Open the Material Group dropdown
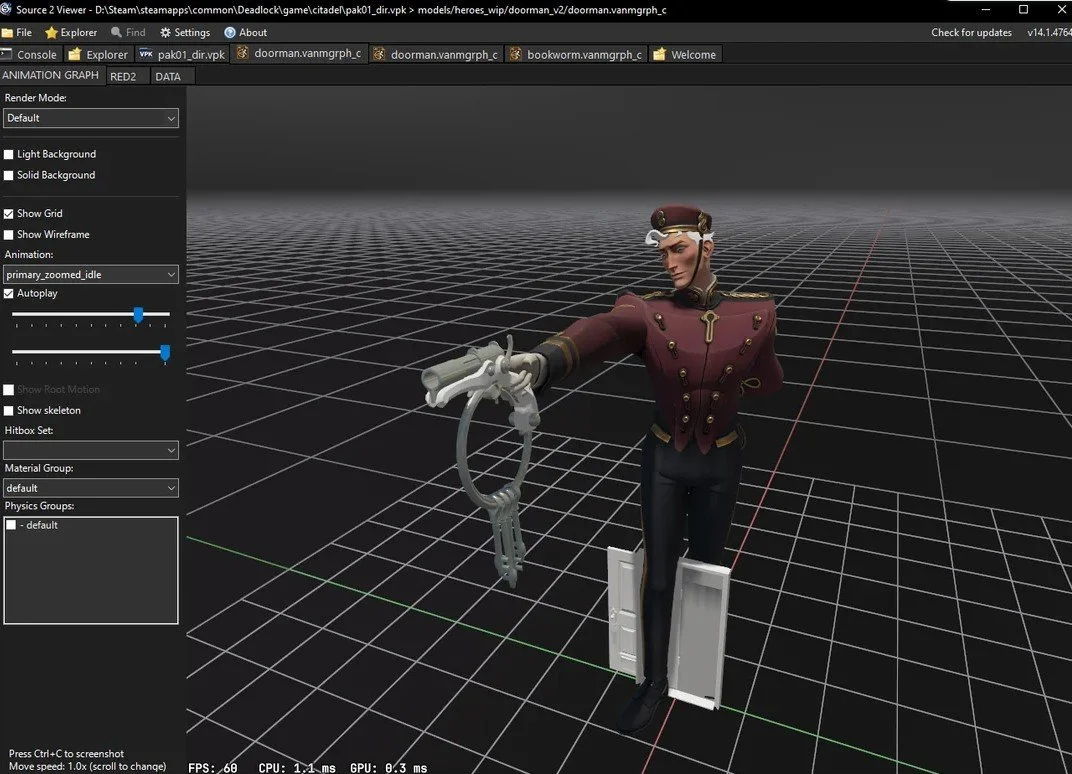This screenshot has height=774, width=1072. click(91, 488)
